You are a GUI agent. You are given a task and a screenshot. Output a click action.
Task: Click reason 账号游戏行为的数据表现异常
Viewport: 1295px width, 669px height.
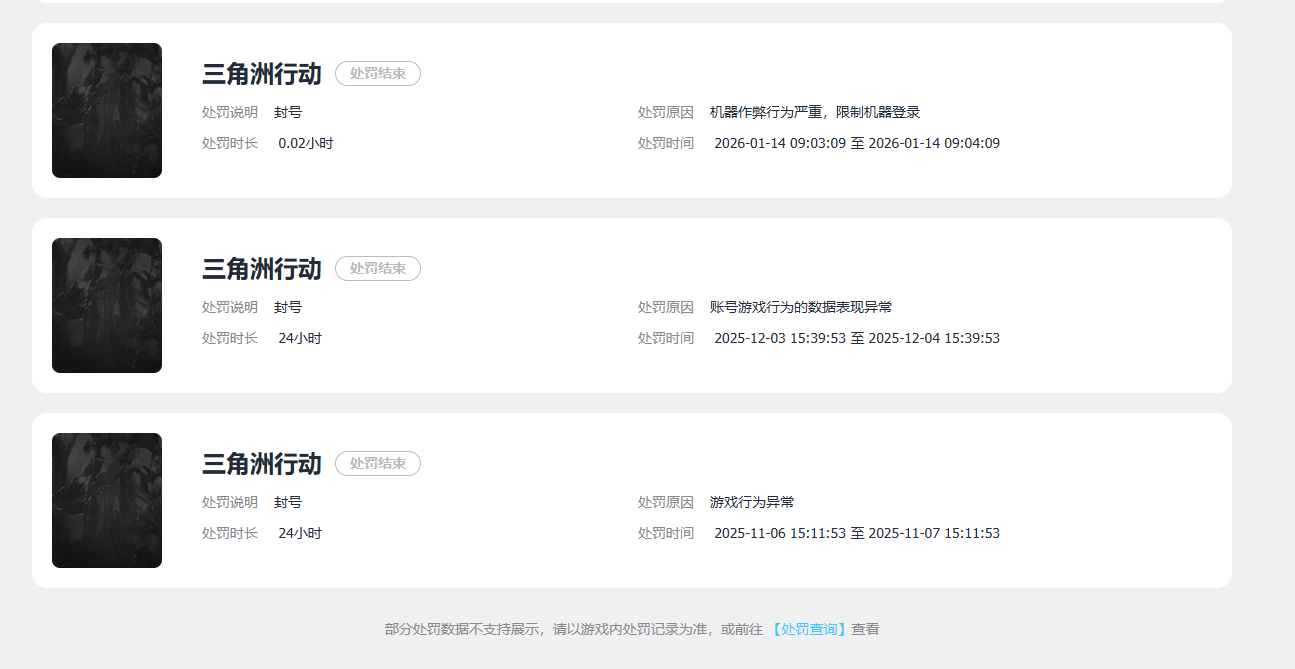(x=801, y=307)
